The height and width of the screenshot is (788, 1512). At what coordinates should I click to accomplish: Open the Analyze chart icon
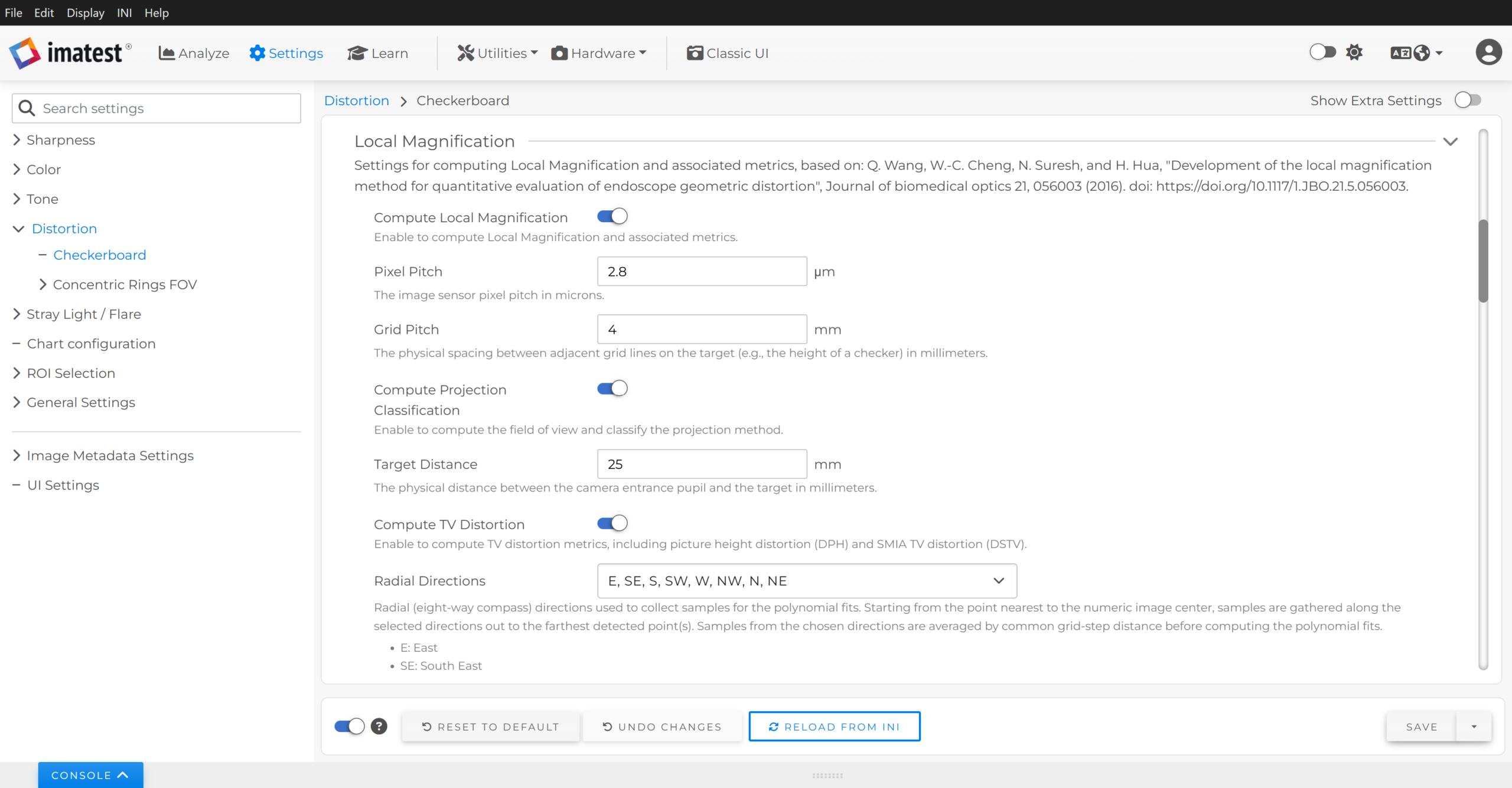pos(167,53)
